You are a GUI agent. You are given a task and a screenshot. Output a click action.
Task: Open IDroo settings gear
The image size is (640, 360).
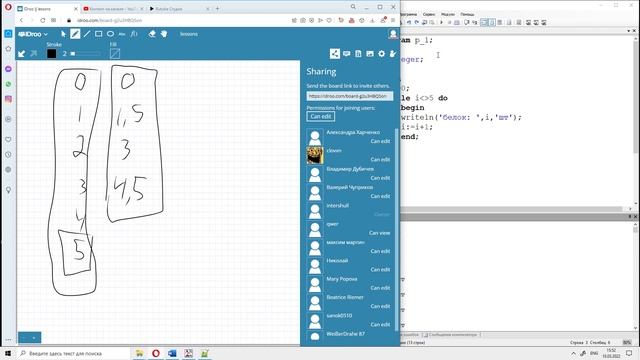coord(381,53)
